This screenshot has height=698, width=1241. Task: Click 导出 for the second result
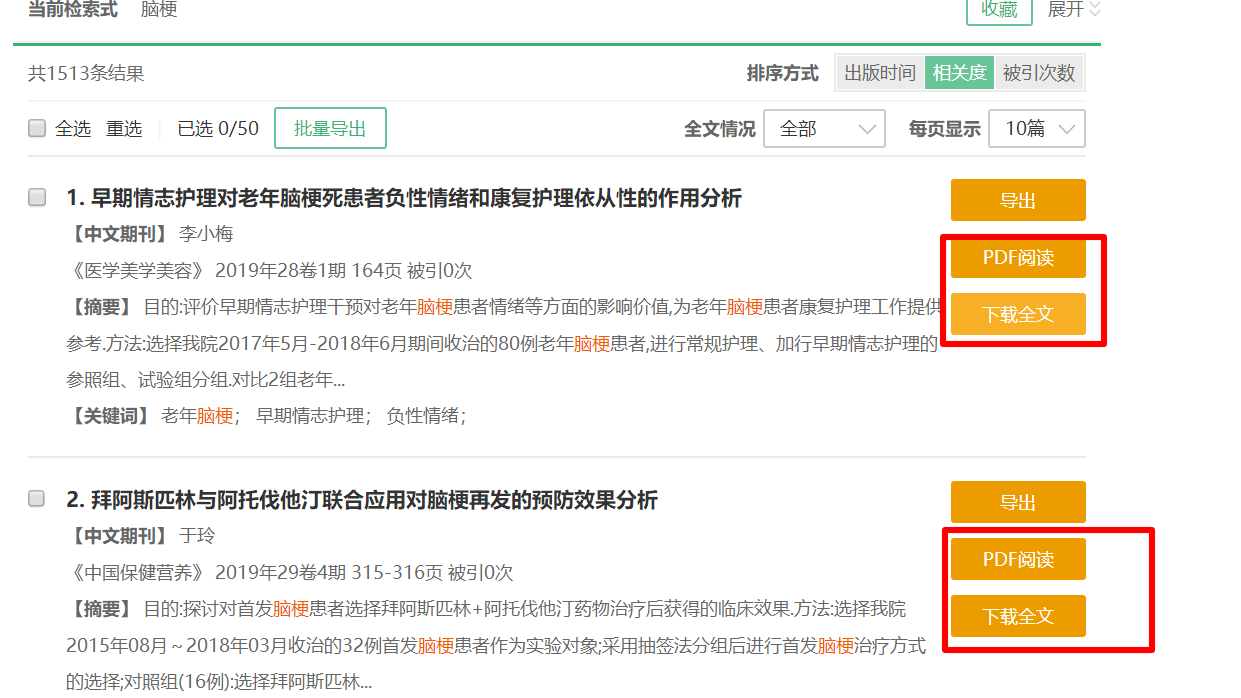[1017, 502]
